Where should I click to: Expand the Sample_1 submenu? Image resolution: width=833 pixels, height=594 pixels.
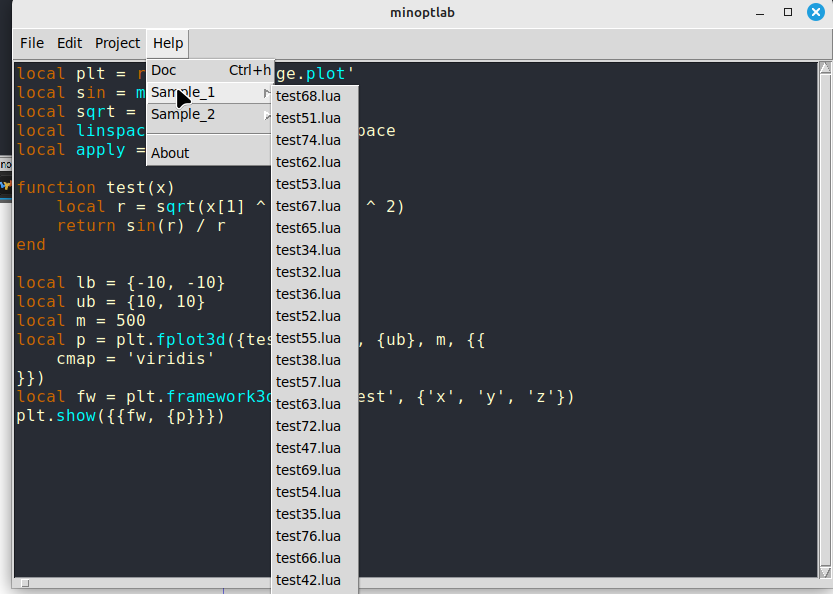click(x=210, y=92)
